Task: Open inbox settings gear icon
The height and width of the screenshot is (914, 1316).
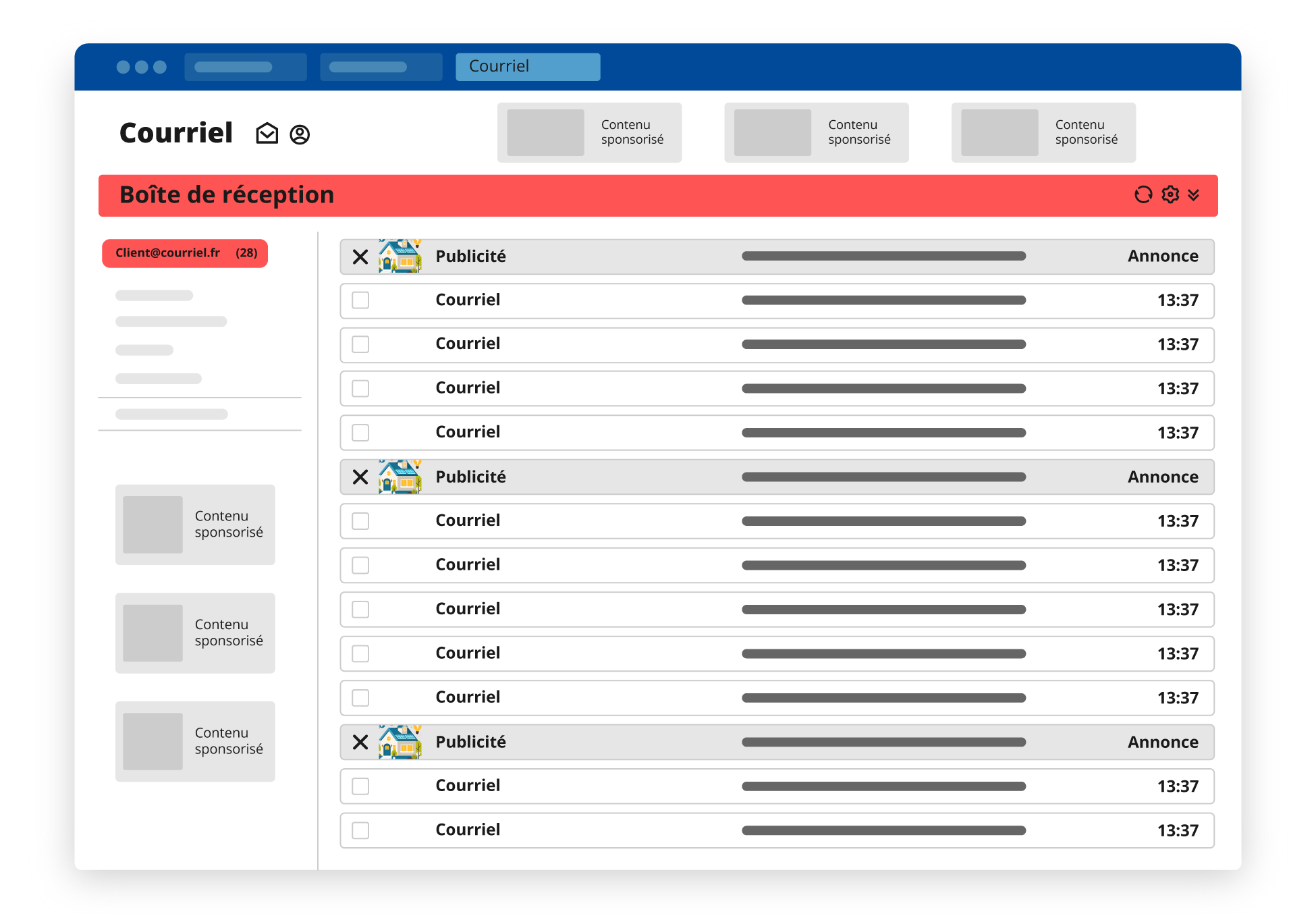Action: tap(1170, 195)
